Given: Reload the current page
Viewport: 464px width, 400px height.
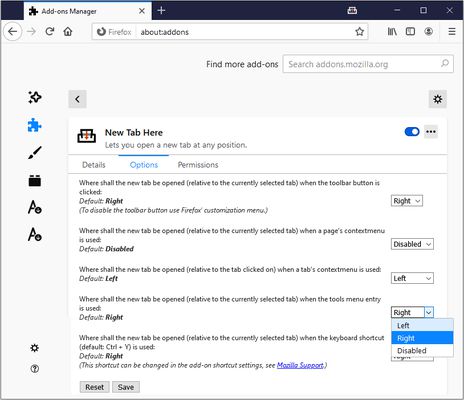Looking at the screenshot, I should 50,32.
